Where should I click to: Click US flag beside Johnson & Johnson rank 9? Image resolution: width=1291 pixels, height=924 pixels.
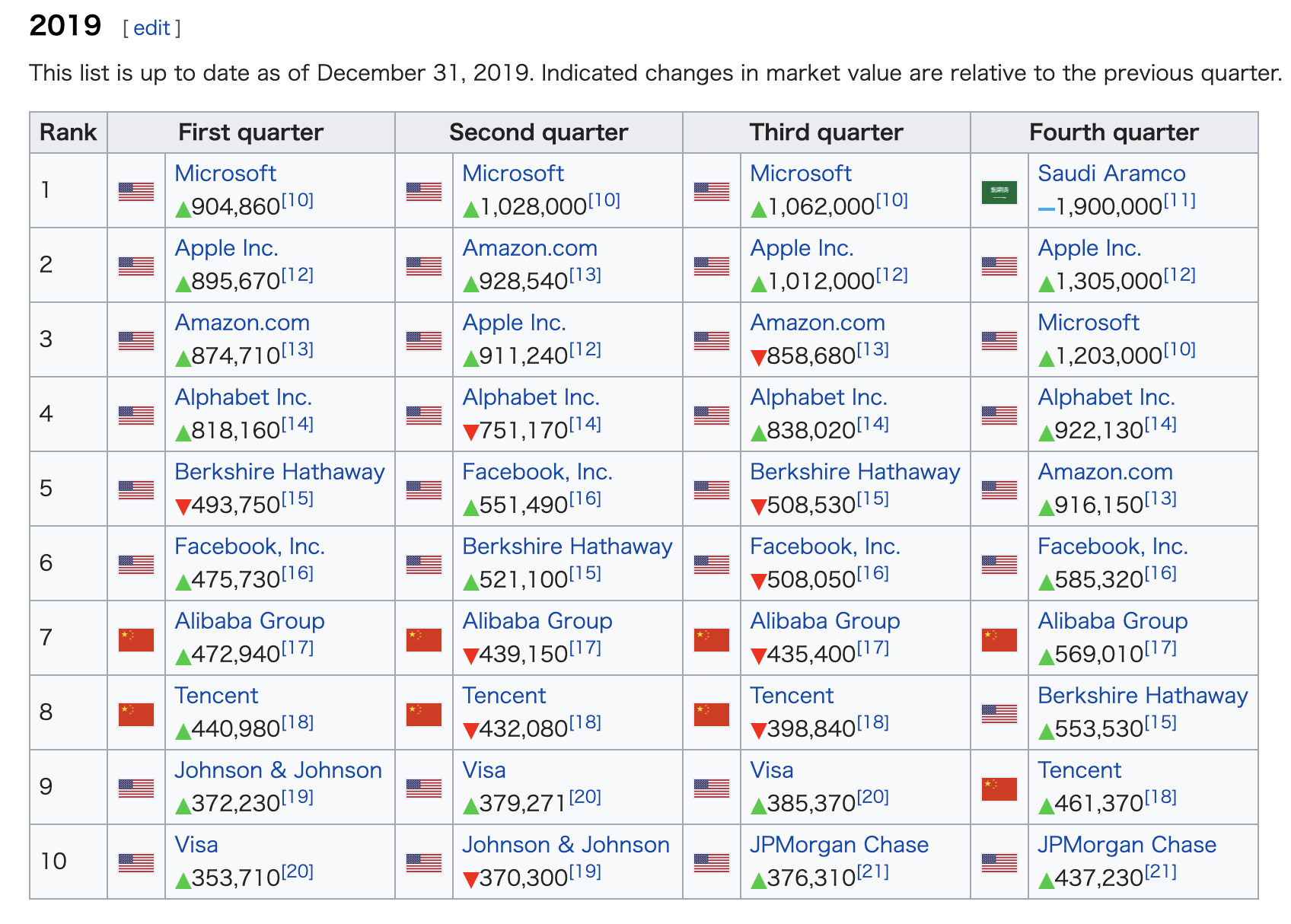tap(136, 789)
